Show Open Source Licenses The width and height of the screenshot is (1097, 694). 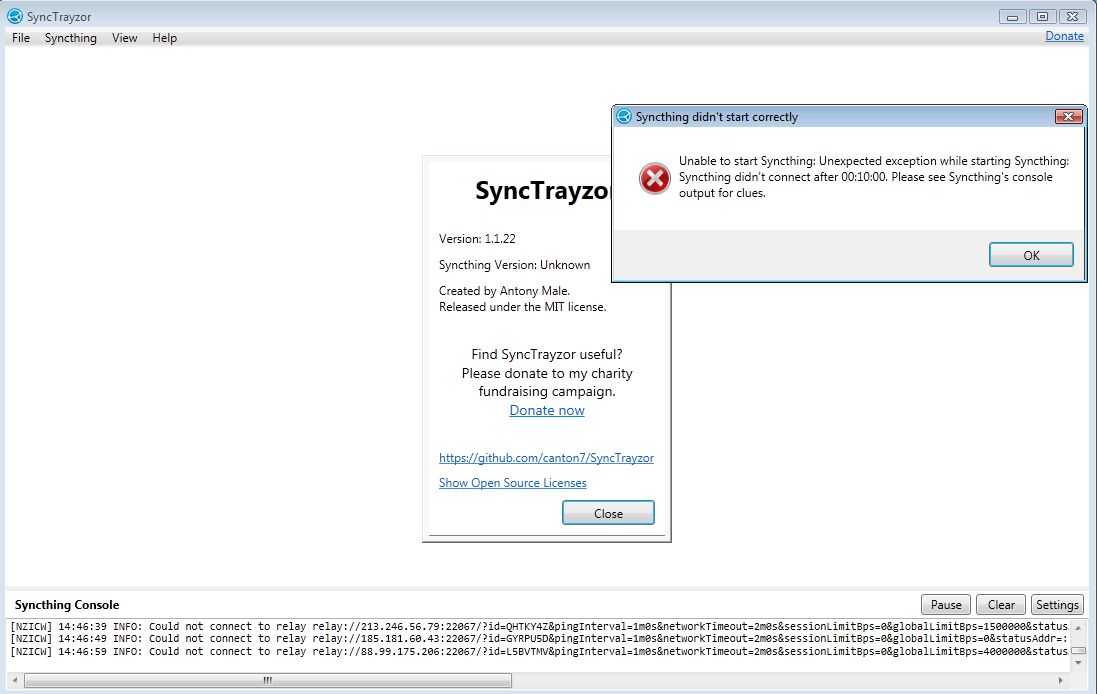pos(513,482)
